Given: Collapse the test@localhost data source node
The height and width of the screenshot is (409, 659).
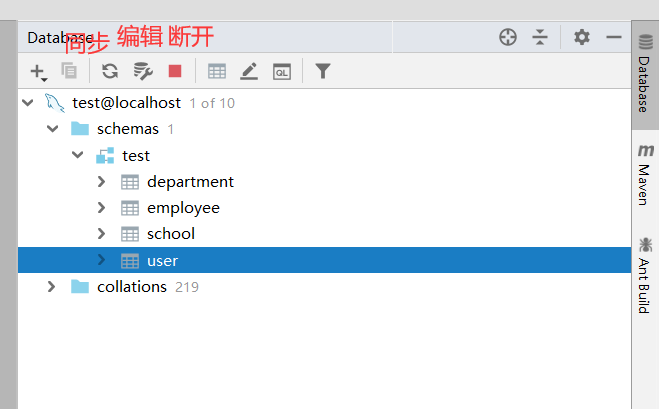Looking at the screenshot, I should [28, 103].
